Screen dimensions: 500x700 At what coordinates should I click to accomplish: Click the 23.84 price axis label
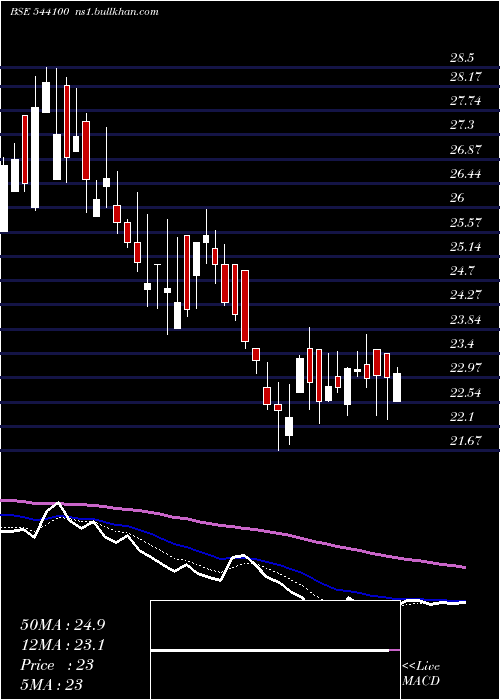(x=466, y=320)
